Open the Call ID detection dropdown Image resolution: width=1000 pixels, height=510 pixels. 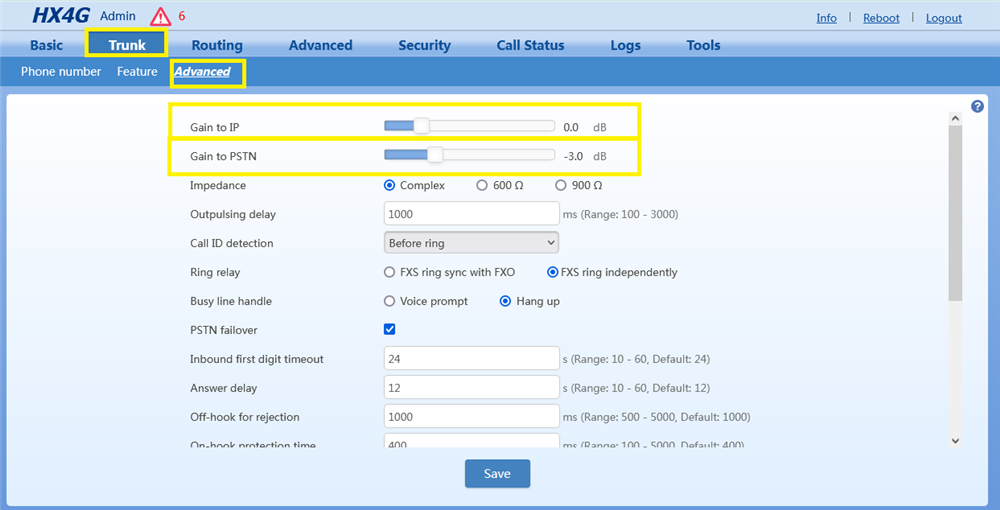pos(471,243)
